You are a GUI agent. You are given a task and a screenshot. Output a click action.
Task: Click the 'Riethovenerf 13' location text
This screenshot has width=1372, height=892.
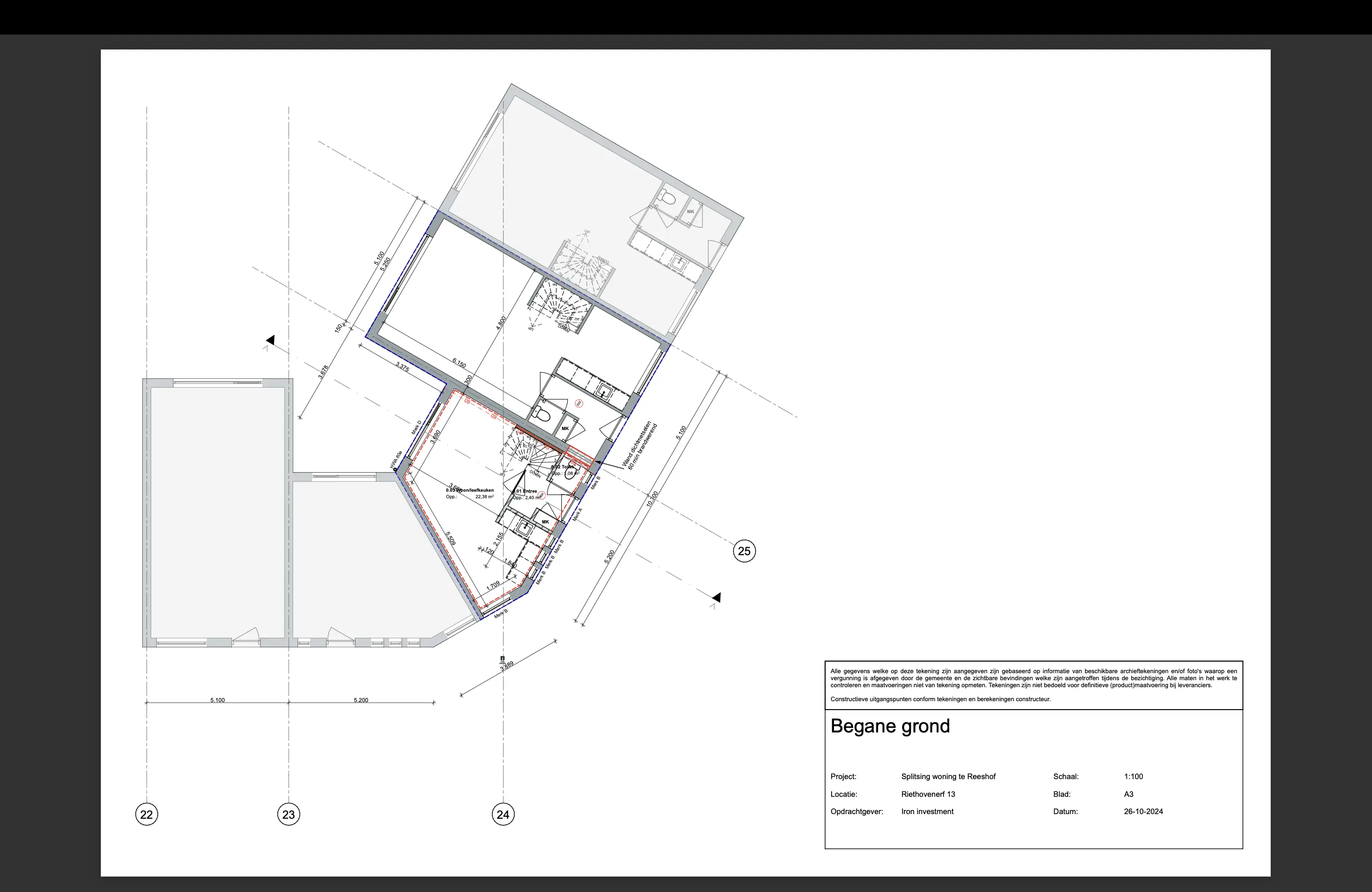tap(928, 794)
